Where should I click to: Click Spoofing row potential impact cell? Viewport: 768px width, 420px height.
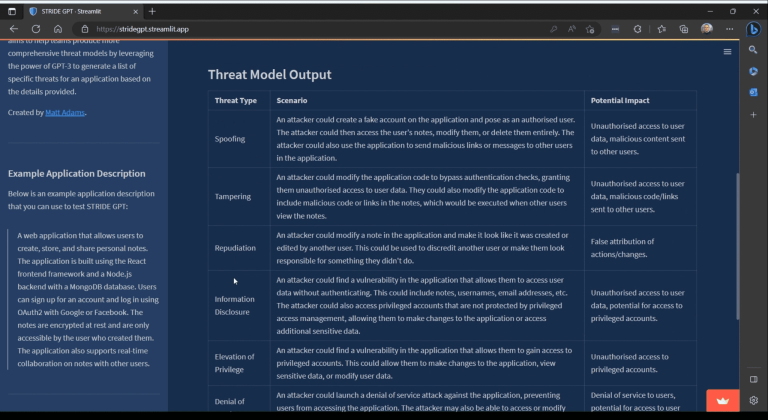pyautogui.click(x=638, y=139)
